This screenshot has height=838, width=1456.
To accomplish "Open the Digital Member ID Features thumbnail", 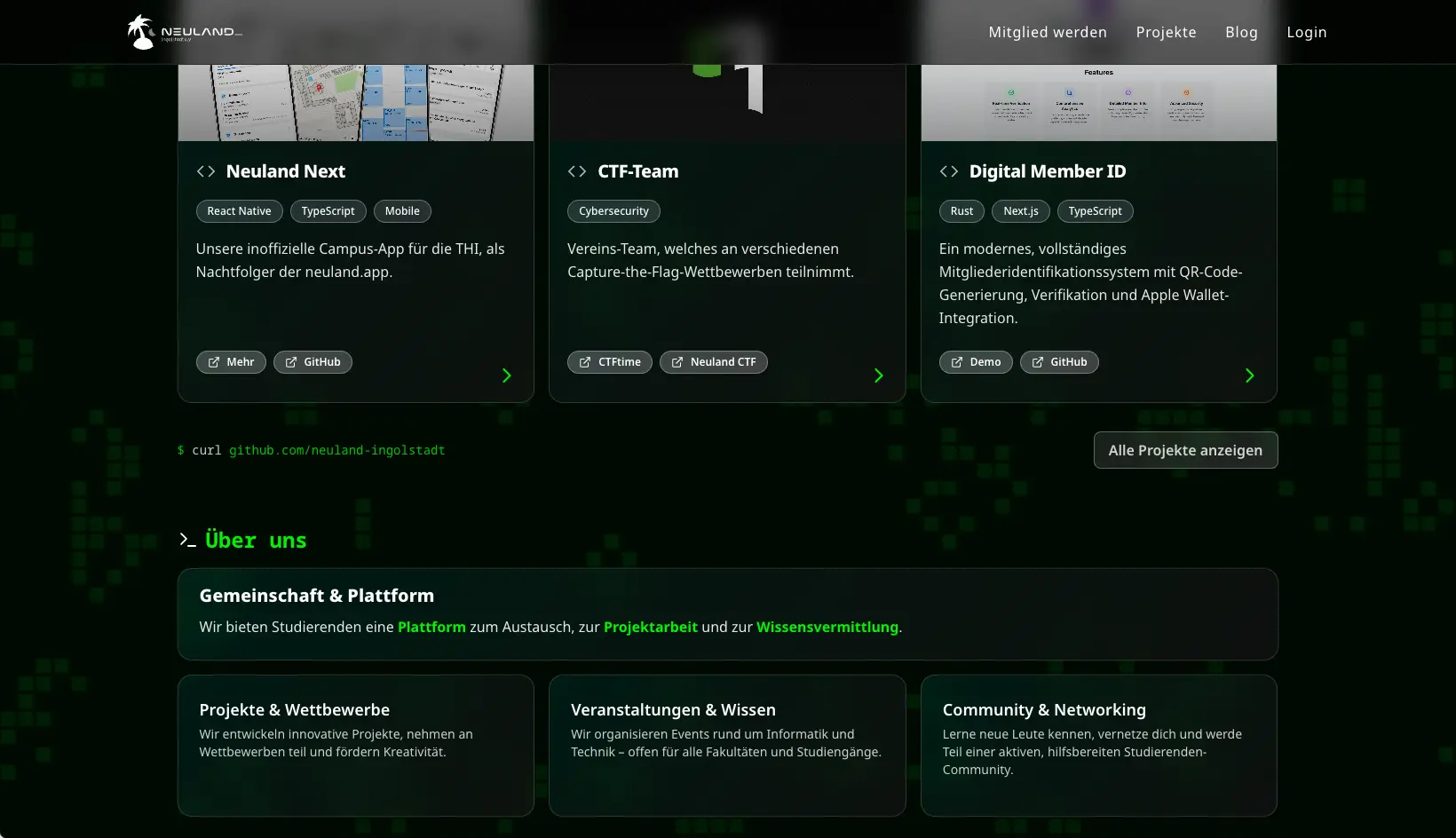I will (1099, 102).
